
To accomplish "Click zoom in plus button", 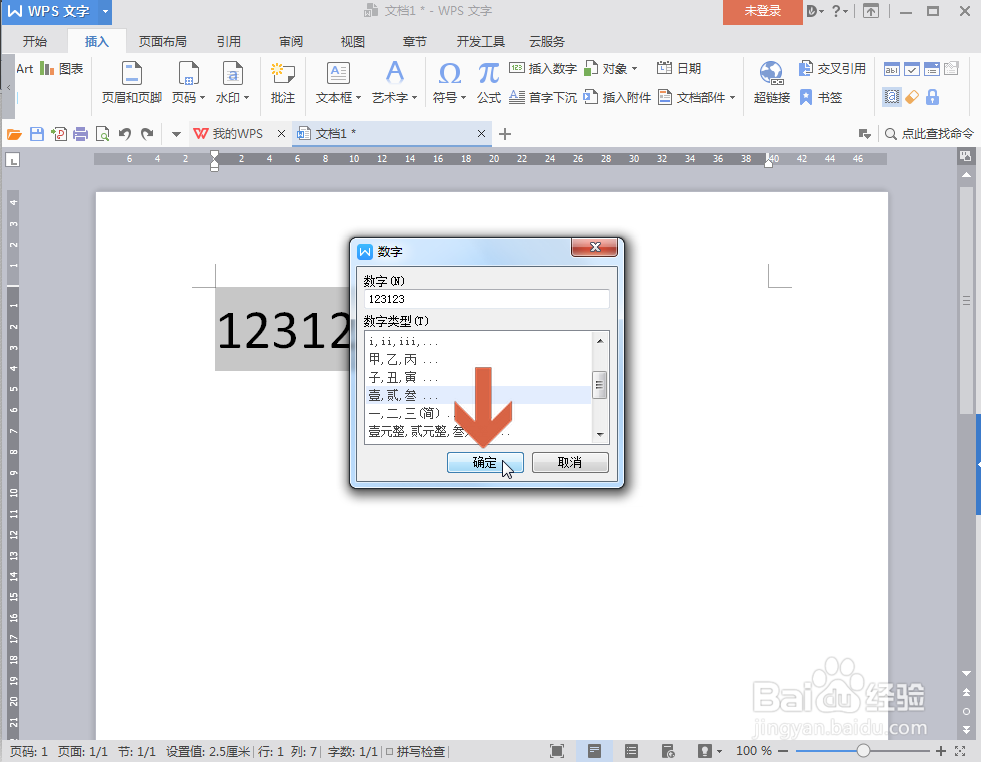I will pos(940,751).
